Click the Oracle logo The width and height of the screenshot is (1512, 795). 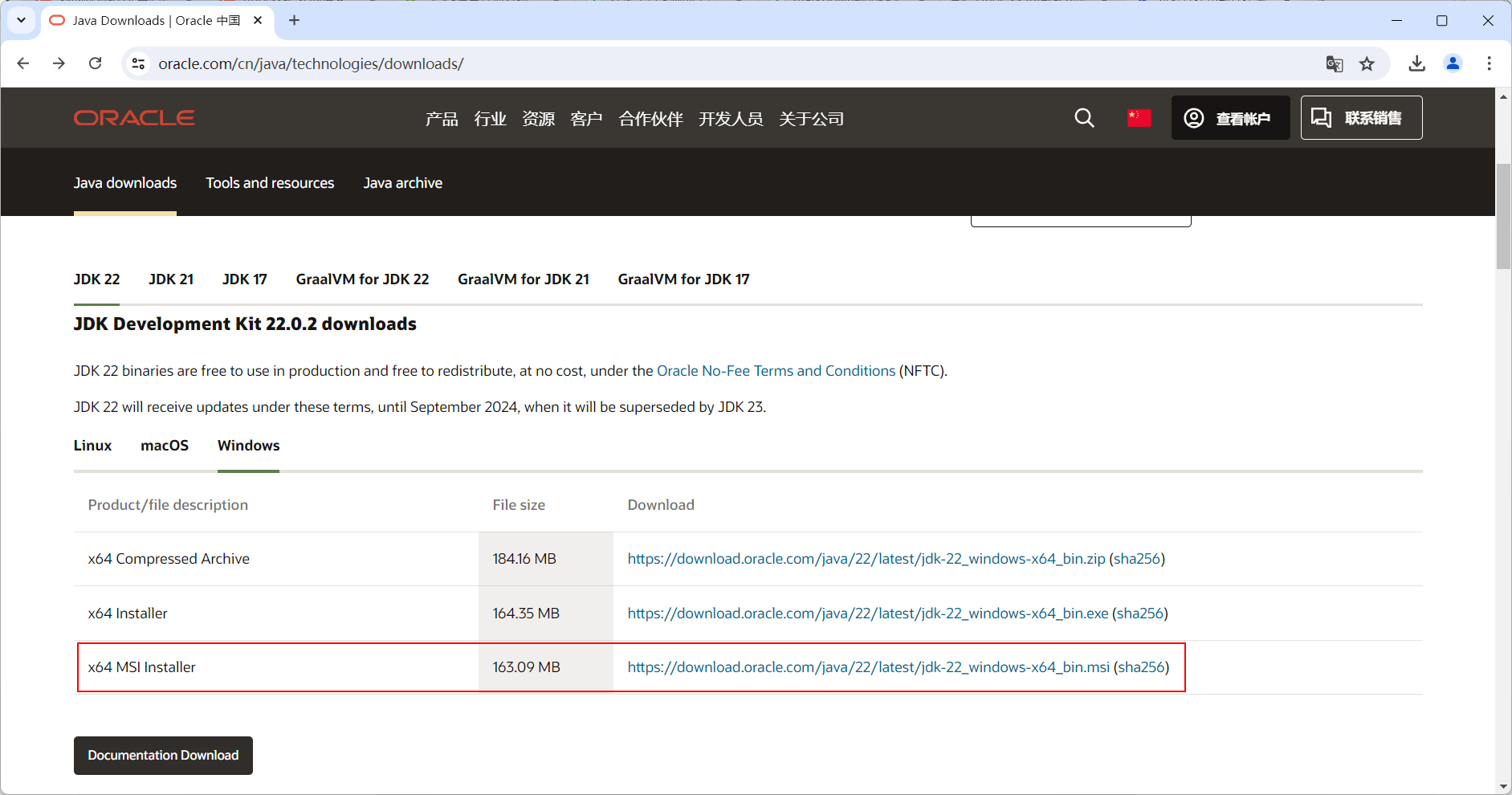click(x=134, y=118)
